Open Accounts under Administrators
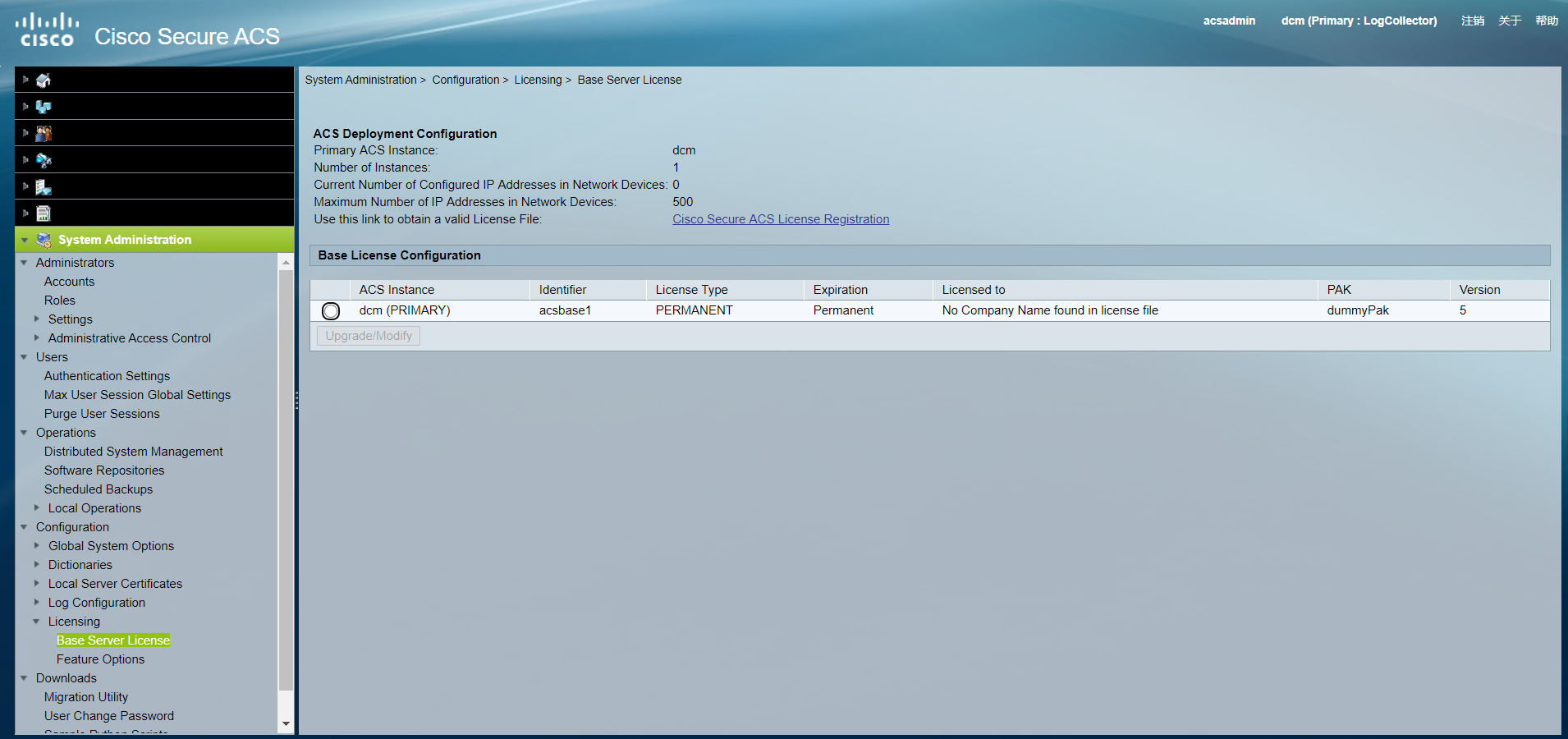 pos(69,282)
